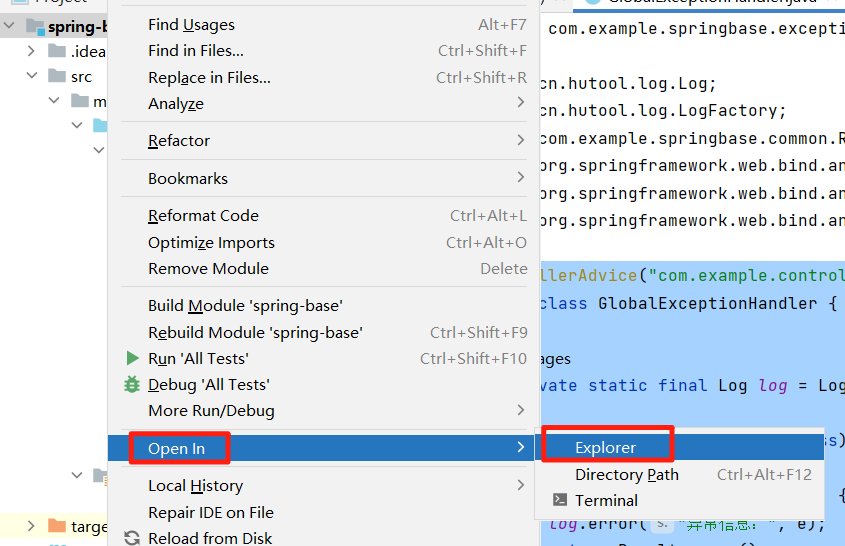Click the Debug 'All Tests' bug icon

[x=132, y=384]
